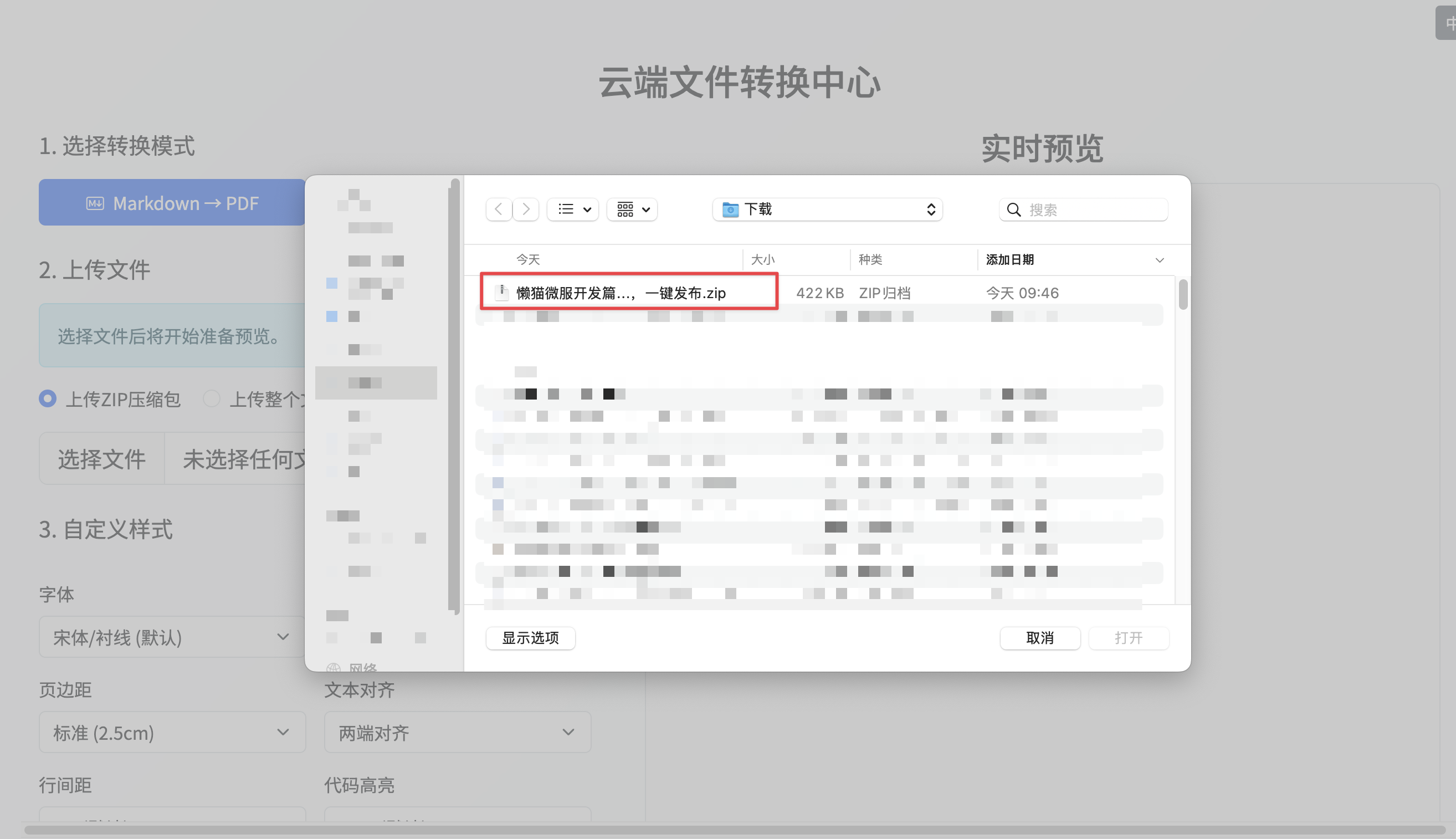
Task: Open the icon grouping view menu
Action: pyautogui.click(x=632, y=209)
